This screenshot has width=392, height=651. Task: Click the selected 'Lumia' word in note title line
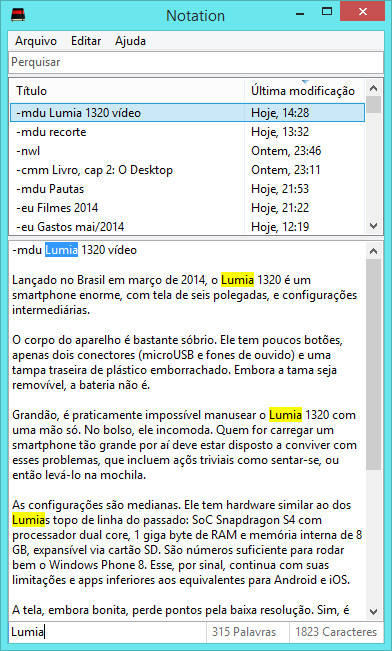point(61,250)
